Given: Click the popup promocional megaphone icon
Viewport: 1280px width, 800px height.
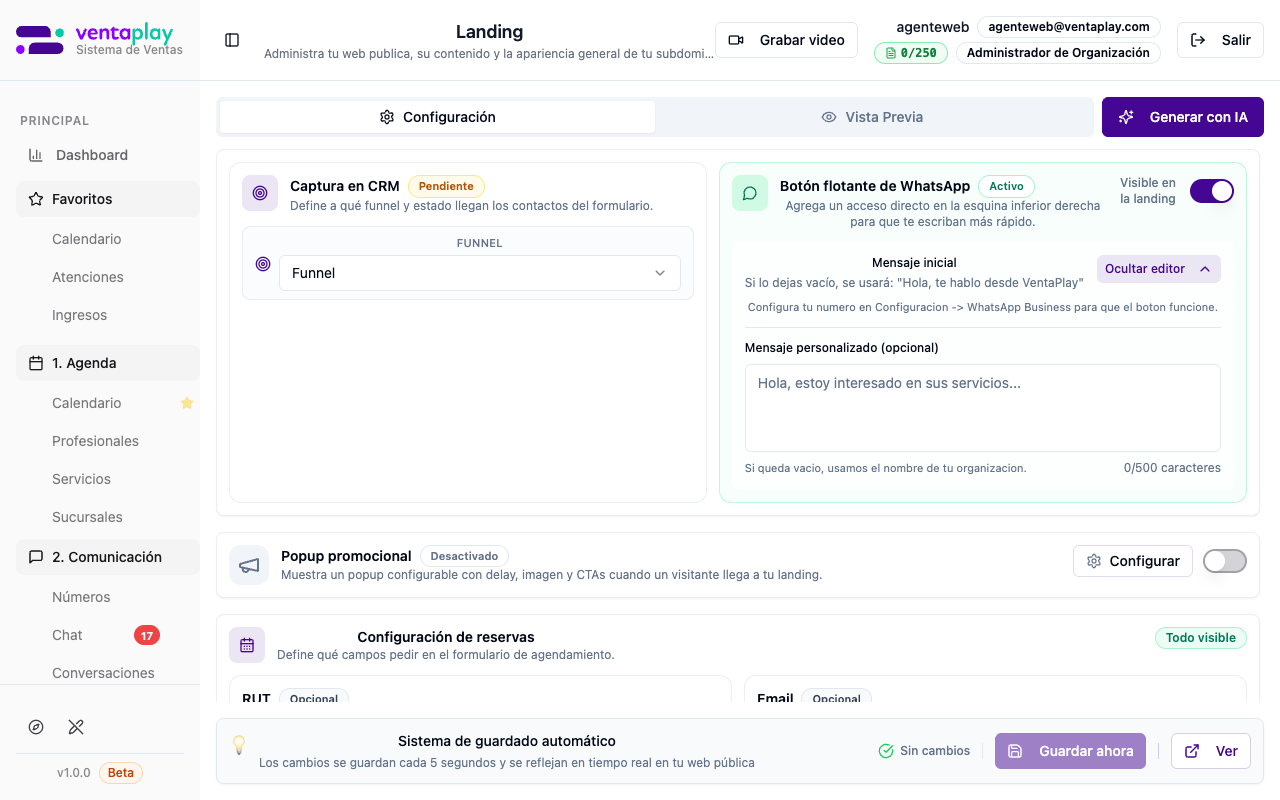Looking at the screenshot, I should 248,565.
